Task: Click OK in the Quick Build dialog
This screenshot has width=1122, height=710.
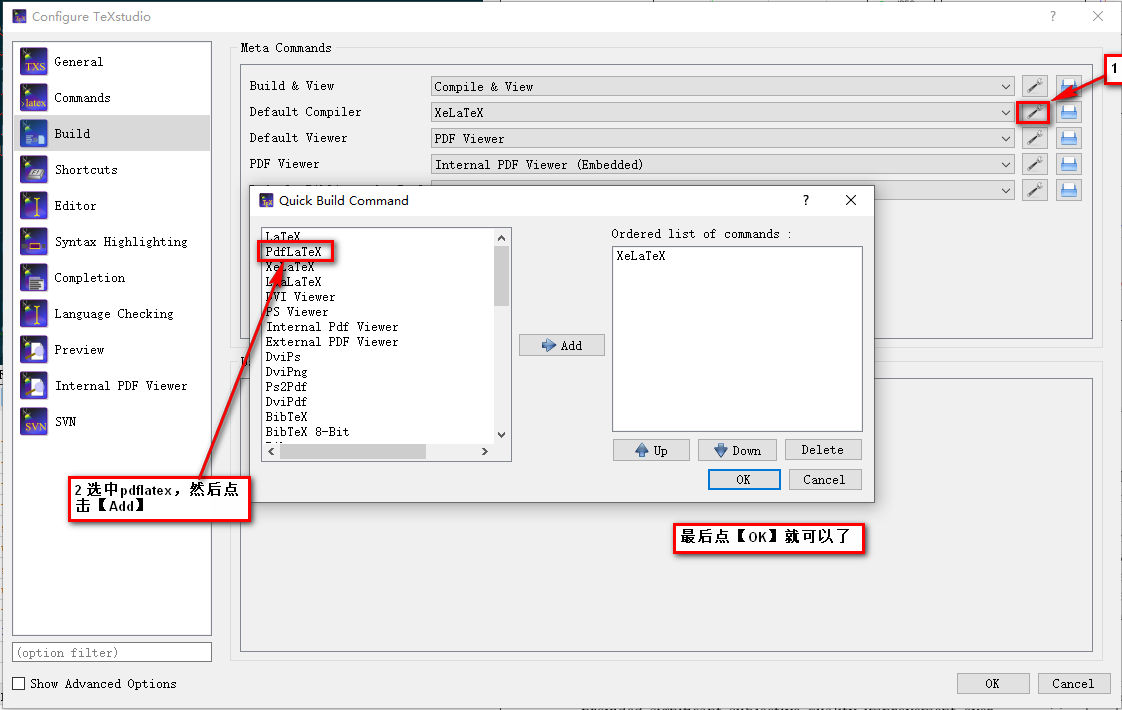Action: pyautogui.click(x=744, y=479)
